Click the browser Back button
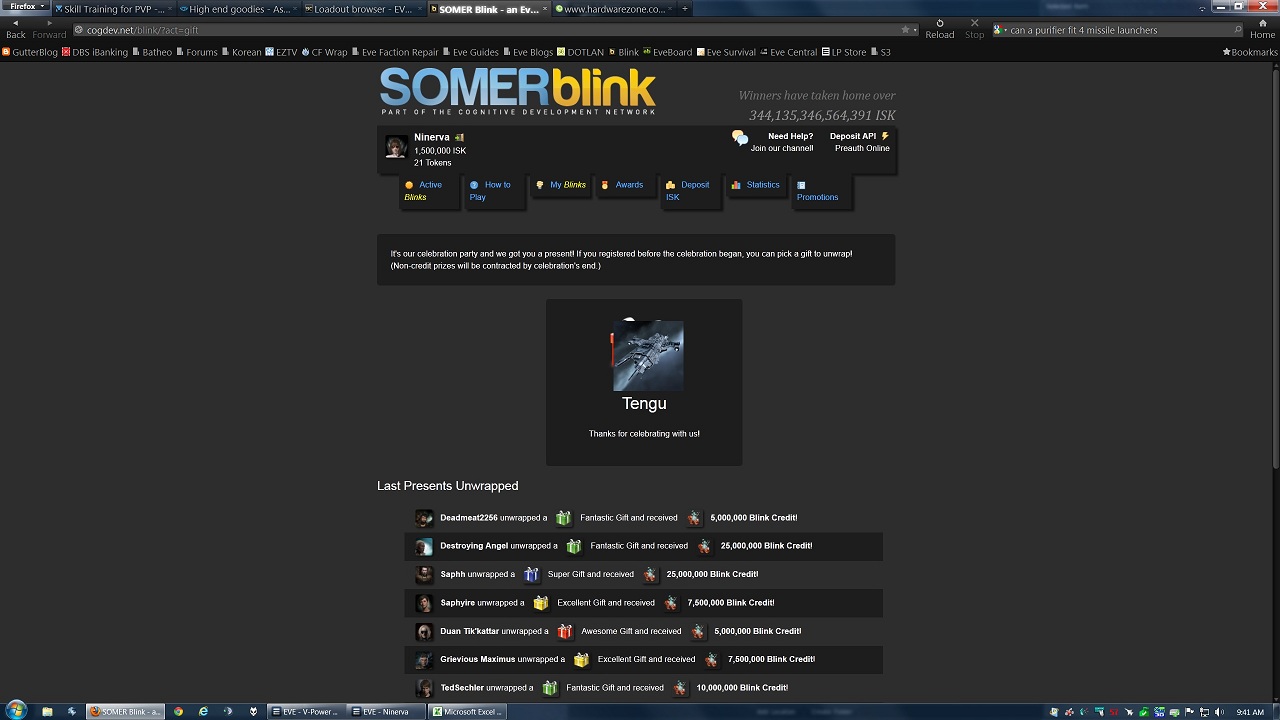Image resolution: width=1280 pixels, height=720 pixels. click(16, 28)
